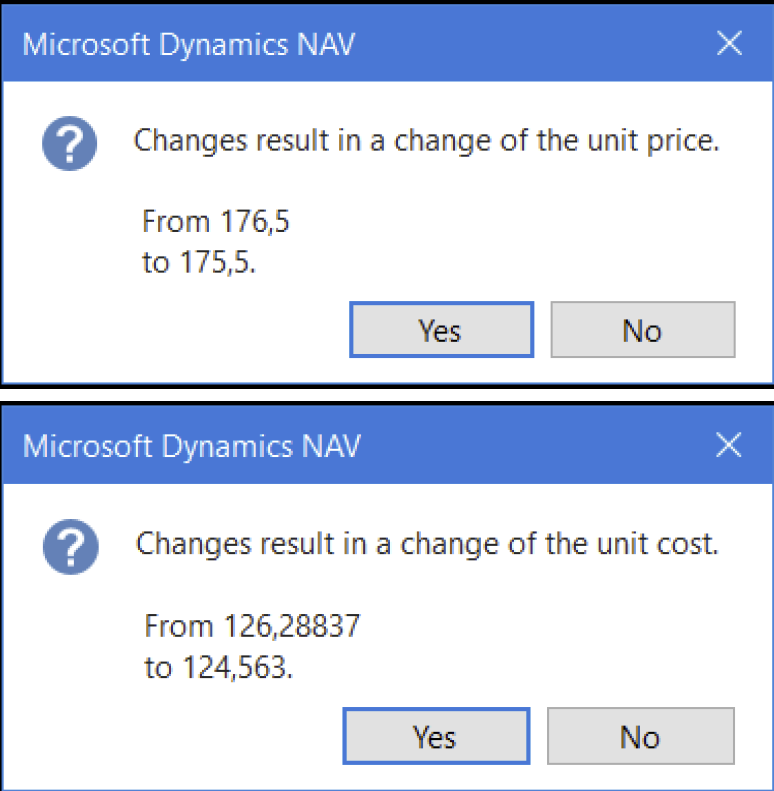Click the Microsoft Dynamics NAV title of price dialog
This screenshot has width=774, height=791.
point(189,46)
